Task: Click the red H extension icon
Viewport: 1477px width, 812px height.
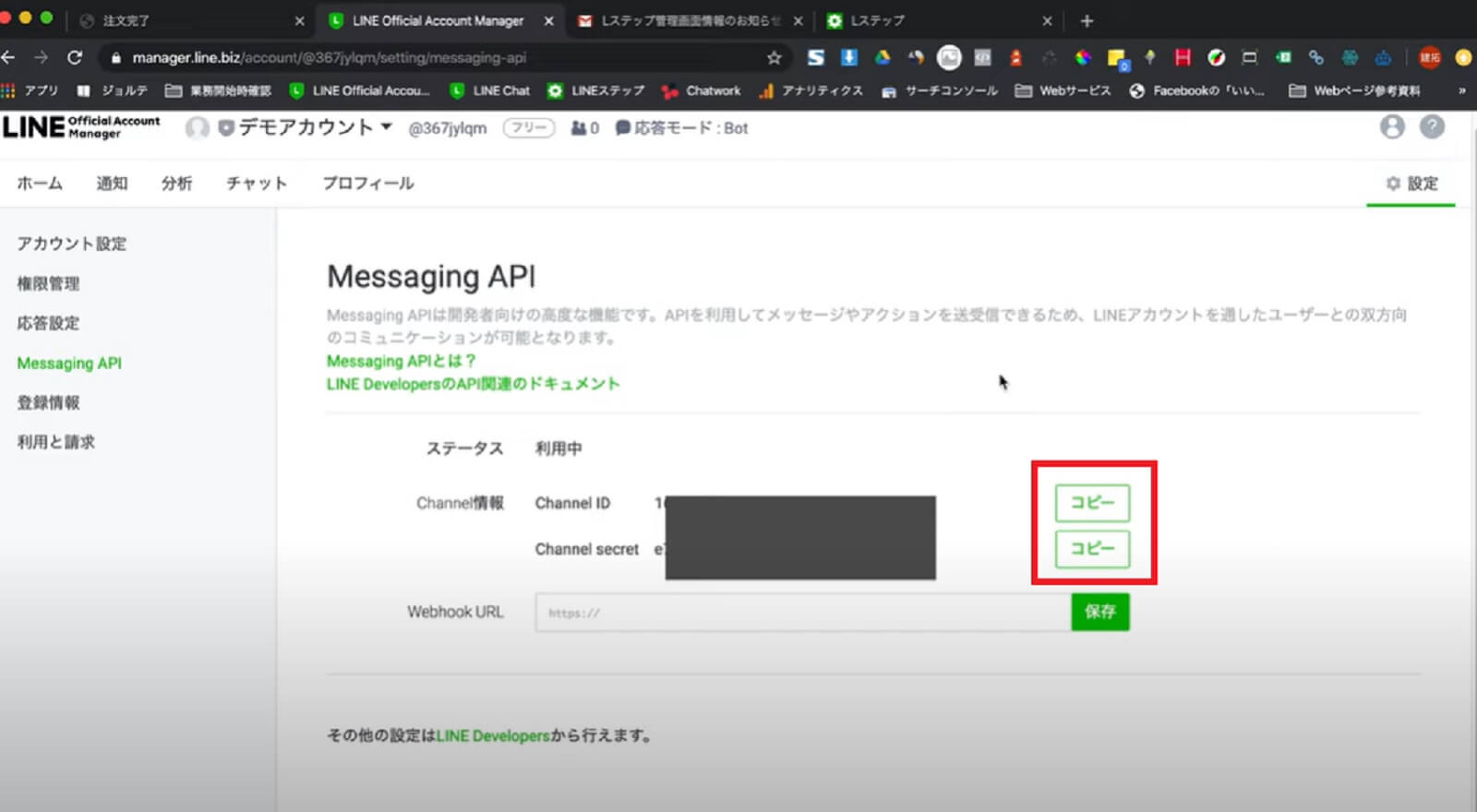Action: pos(1183,57)
